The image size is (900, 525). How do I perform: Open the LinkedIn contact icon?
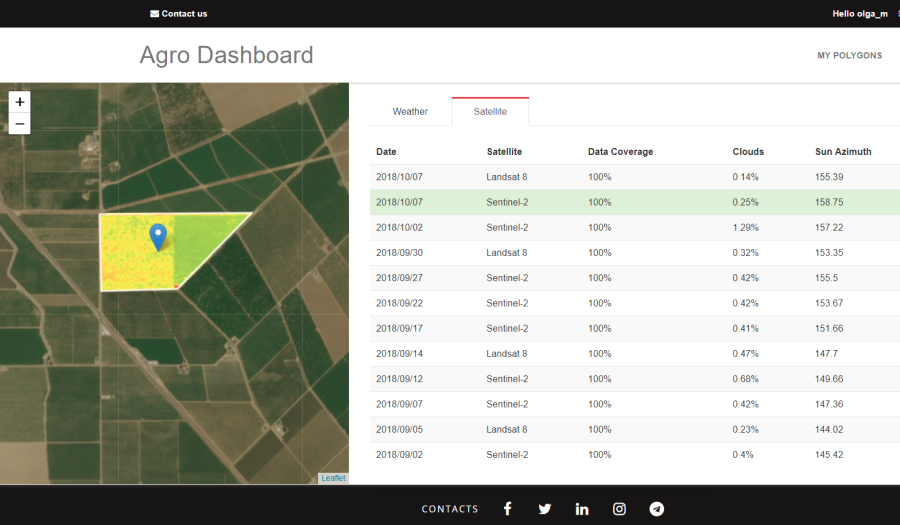(x=582, y=509)
